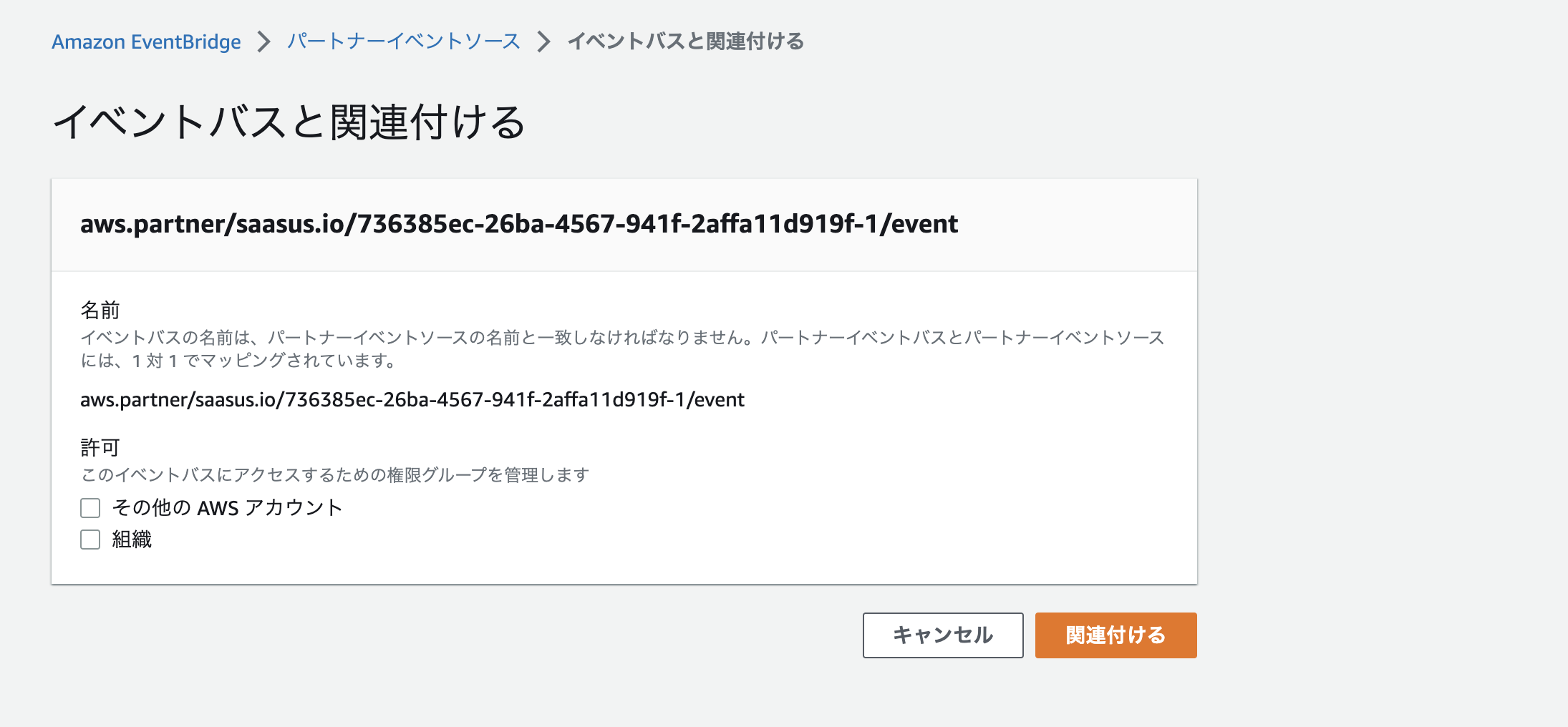Click the 名前 description help text
Image resolution: width=1568 pixels, height=727 pixels.
click(623, 348)
